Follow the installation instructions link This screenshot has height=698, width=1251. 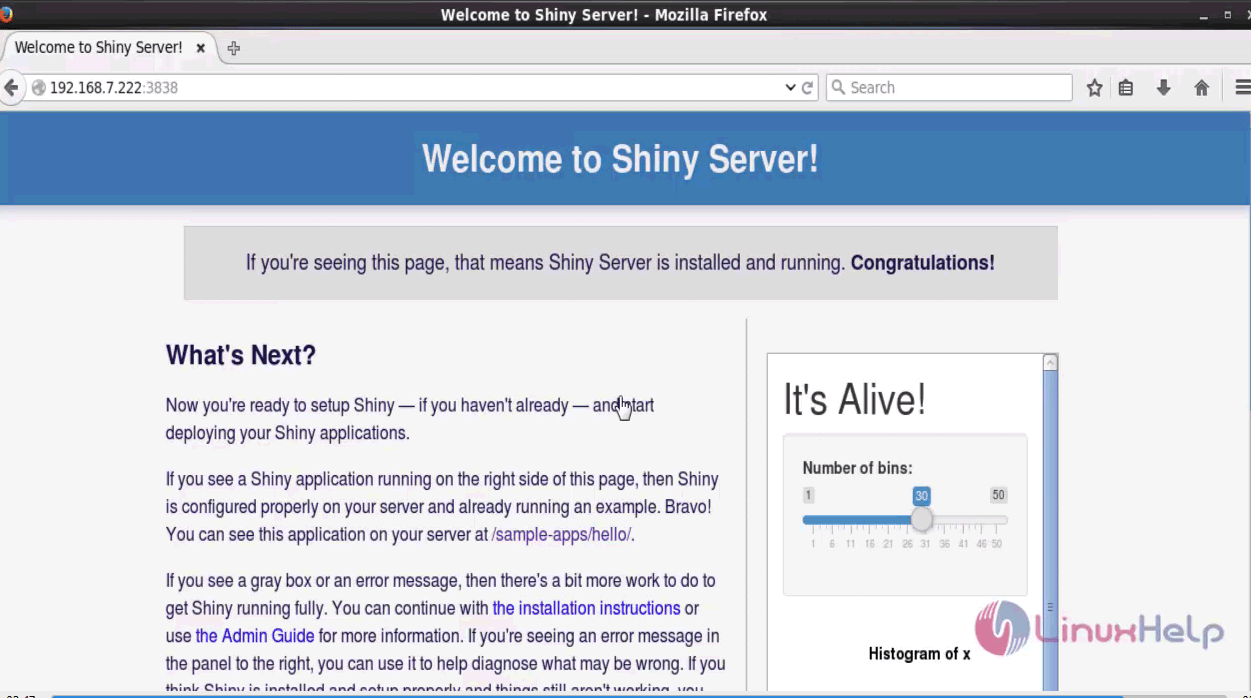(586, 608)
